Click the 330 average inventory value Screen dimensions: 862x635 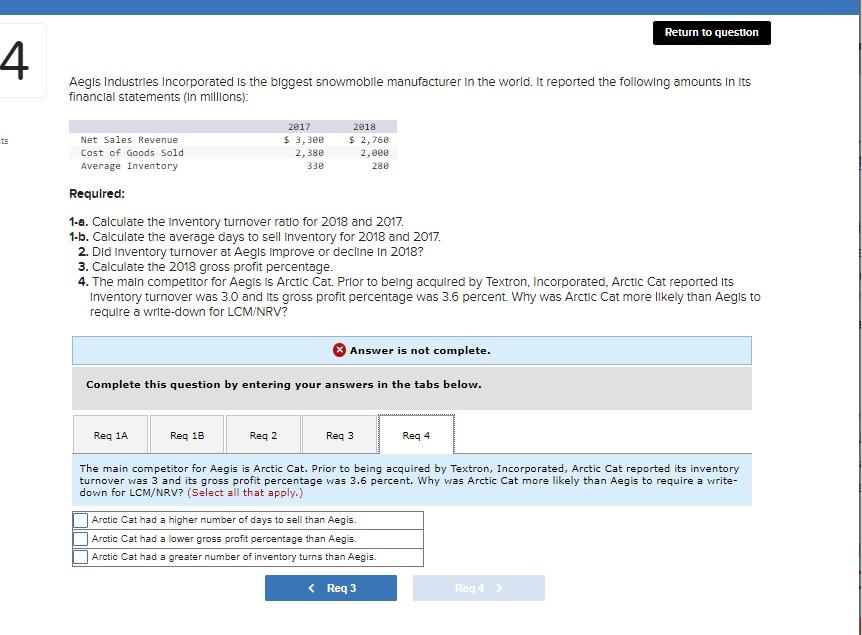tap(315, 165)
